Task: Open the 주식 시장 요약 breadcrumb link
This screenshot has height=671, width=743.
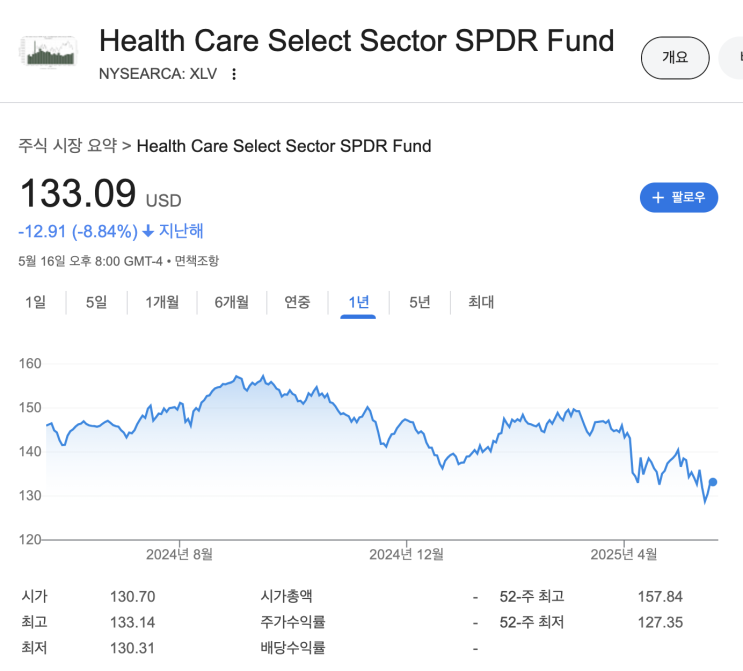Action: (67, 146)
